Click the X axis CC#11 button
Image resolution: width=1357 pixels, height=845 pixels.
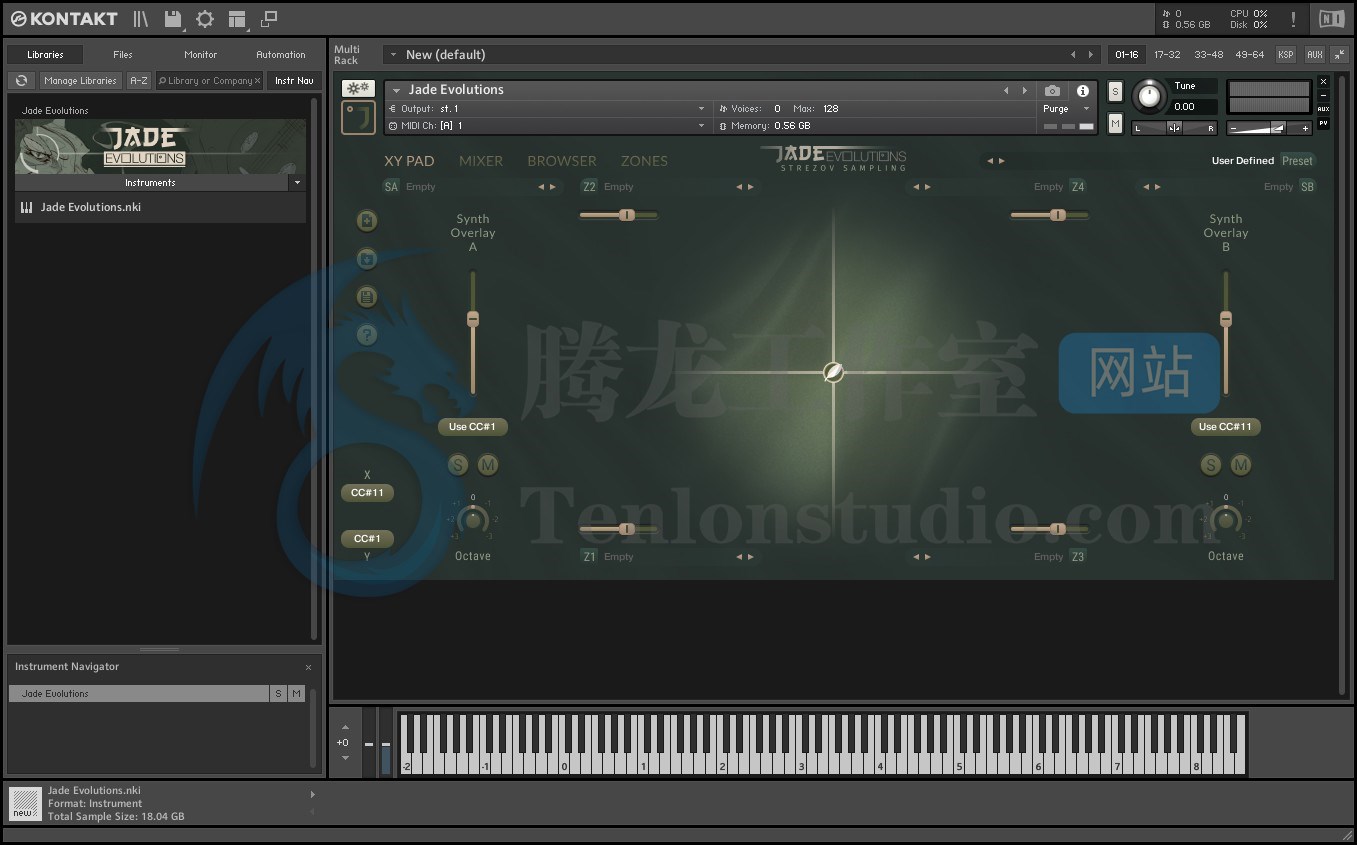pyautogui.click(x=367, y=493)
